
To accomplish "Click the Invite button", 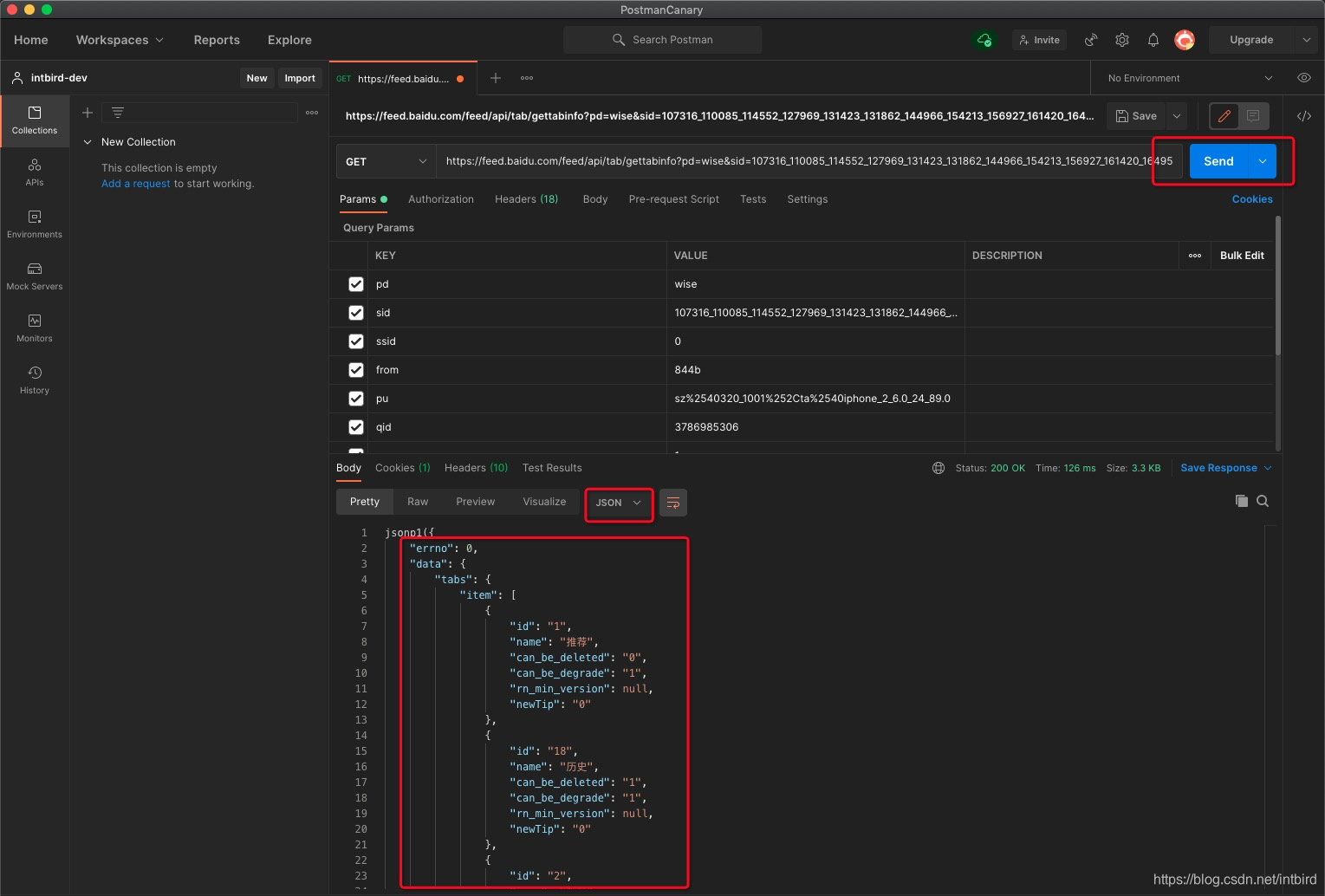I will click(1039, 40).
